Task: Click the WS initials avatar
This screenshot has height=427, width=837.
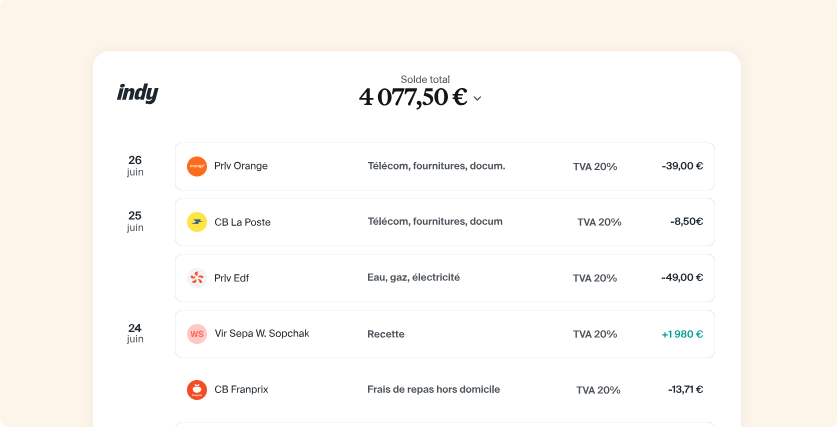Action: click(x=197, y=334)
